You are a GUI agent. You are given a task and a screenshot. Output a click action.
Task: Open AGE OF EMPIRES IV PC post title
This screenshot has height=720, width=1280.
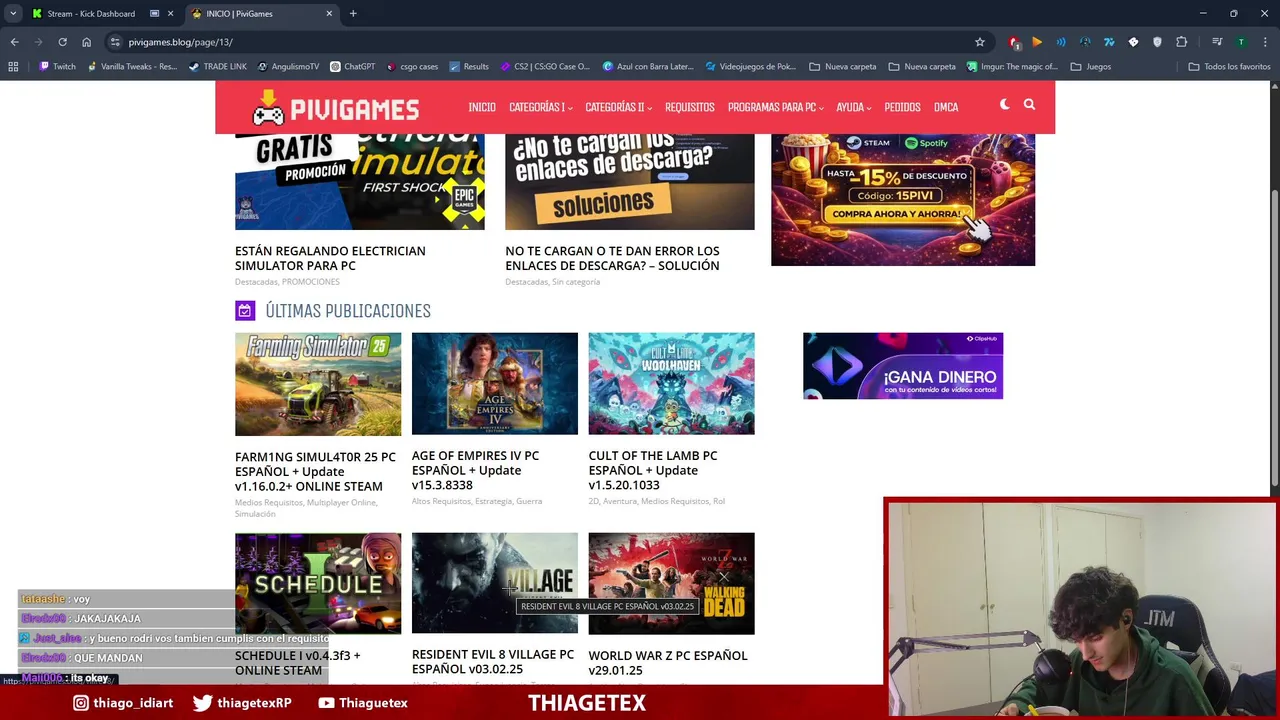(476, 470)
